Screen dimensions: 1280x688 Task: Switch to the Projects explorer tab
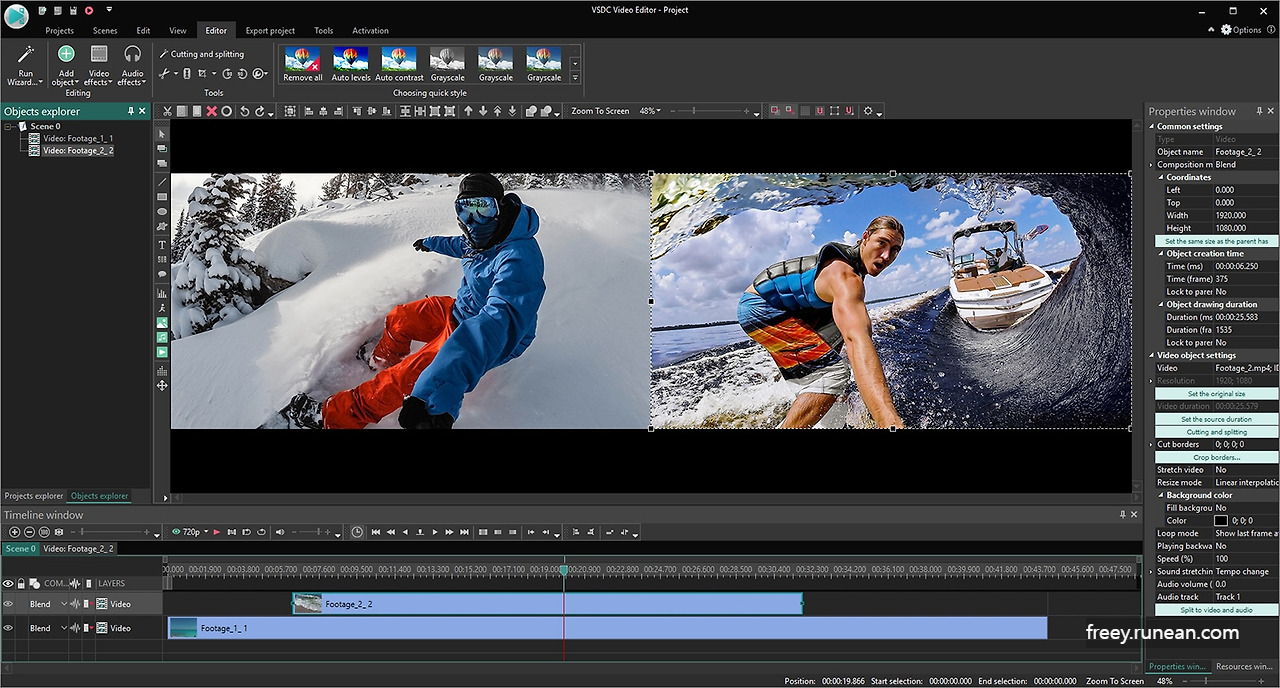(x=33, y=496)
